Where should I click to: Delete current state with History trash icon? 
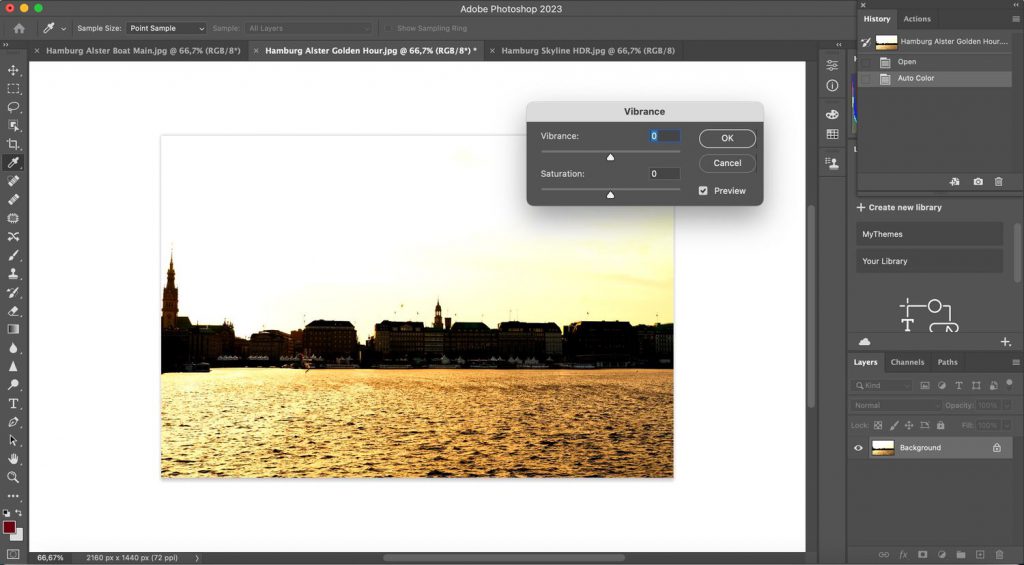(999, 182)
